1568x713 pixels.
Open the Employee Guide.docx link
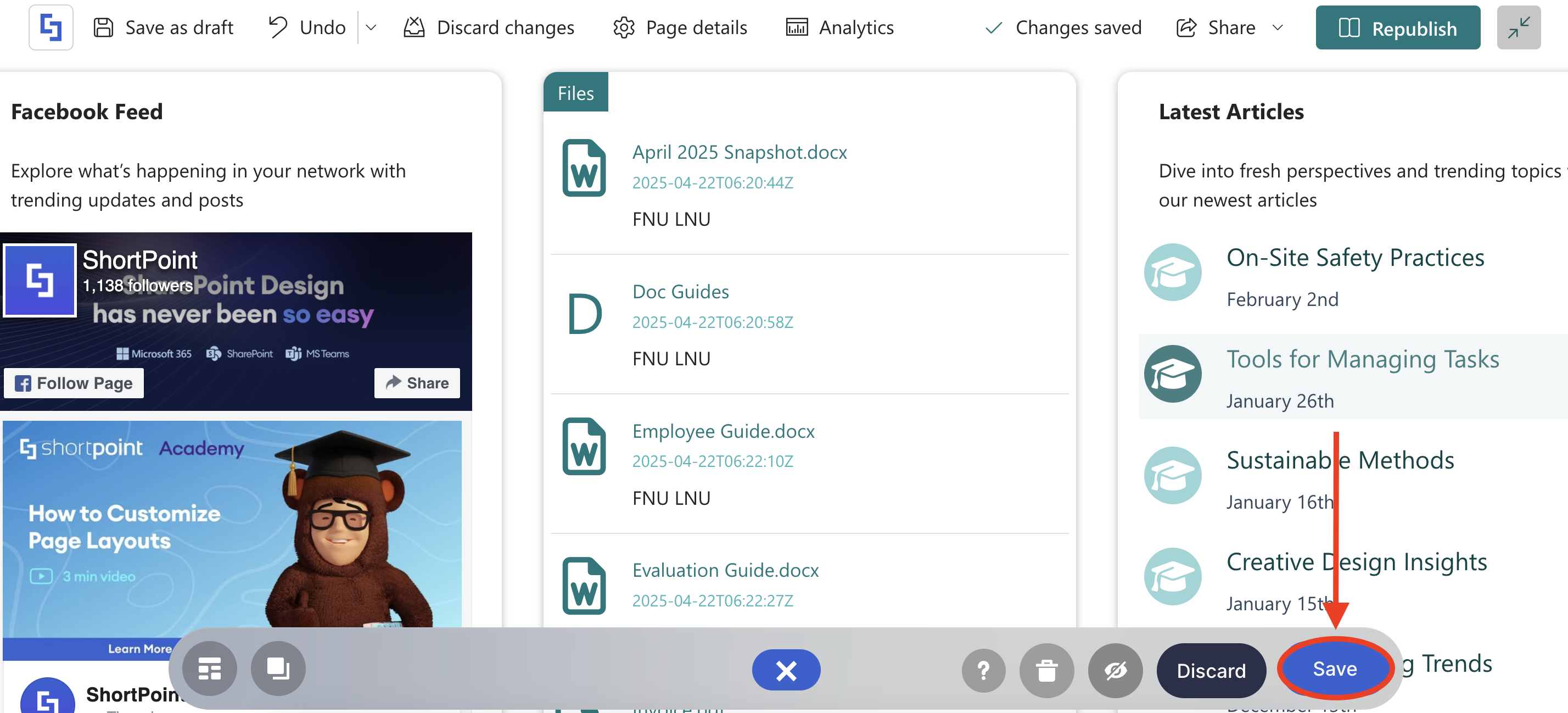point(723,431)
